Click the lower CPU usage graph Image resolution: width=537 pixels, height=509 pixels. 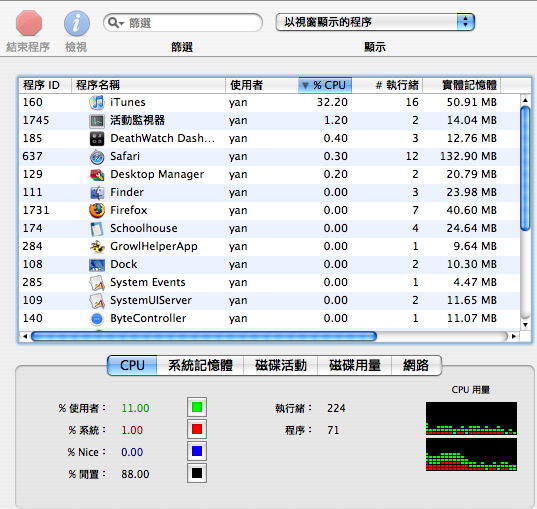pos(471,454)
